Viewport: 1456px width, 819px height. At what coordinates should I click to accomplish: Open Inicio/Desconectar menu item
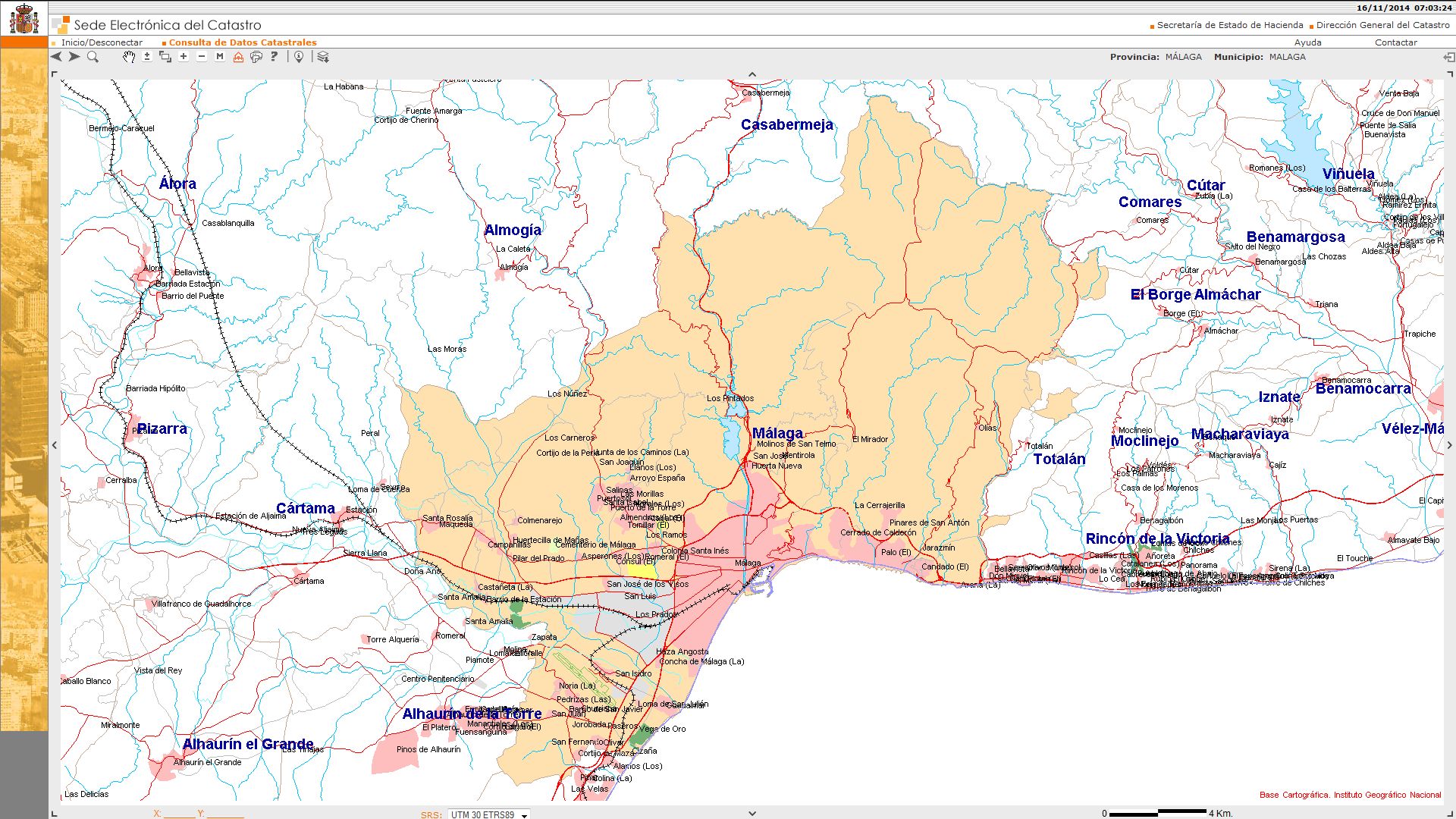[x=102, y=42]
